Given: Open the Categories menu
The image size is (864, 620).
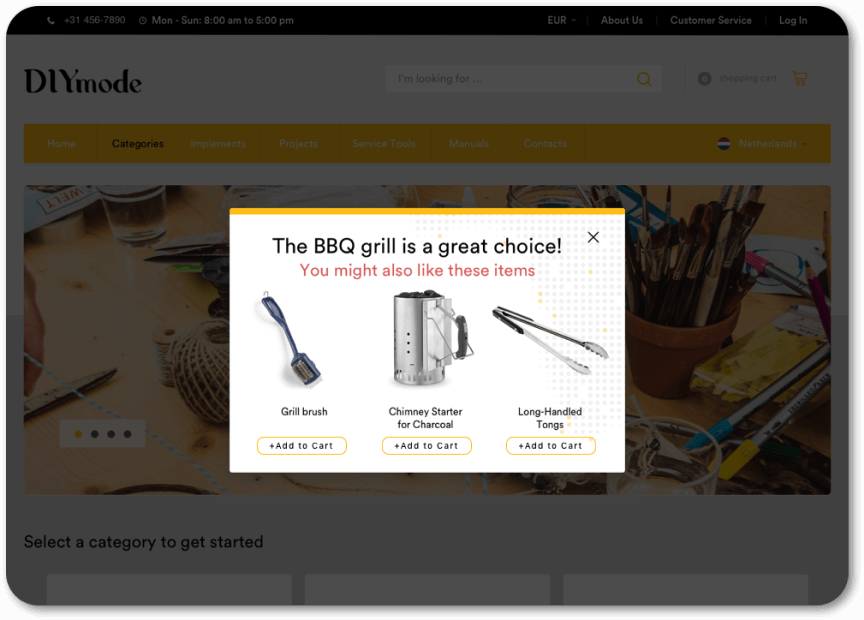Looking at the screenshot, I should tap(138, 144).
